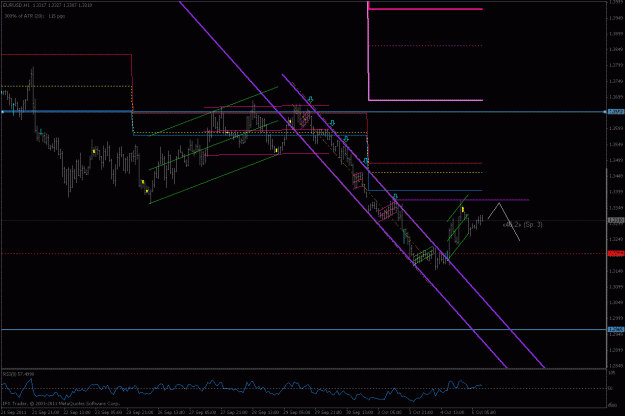Click the '27 Sep 05:00' time axis label
Image resolution: width=625 pixels, height=416 pixels.
203,412
